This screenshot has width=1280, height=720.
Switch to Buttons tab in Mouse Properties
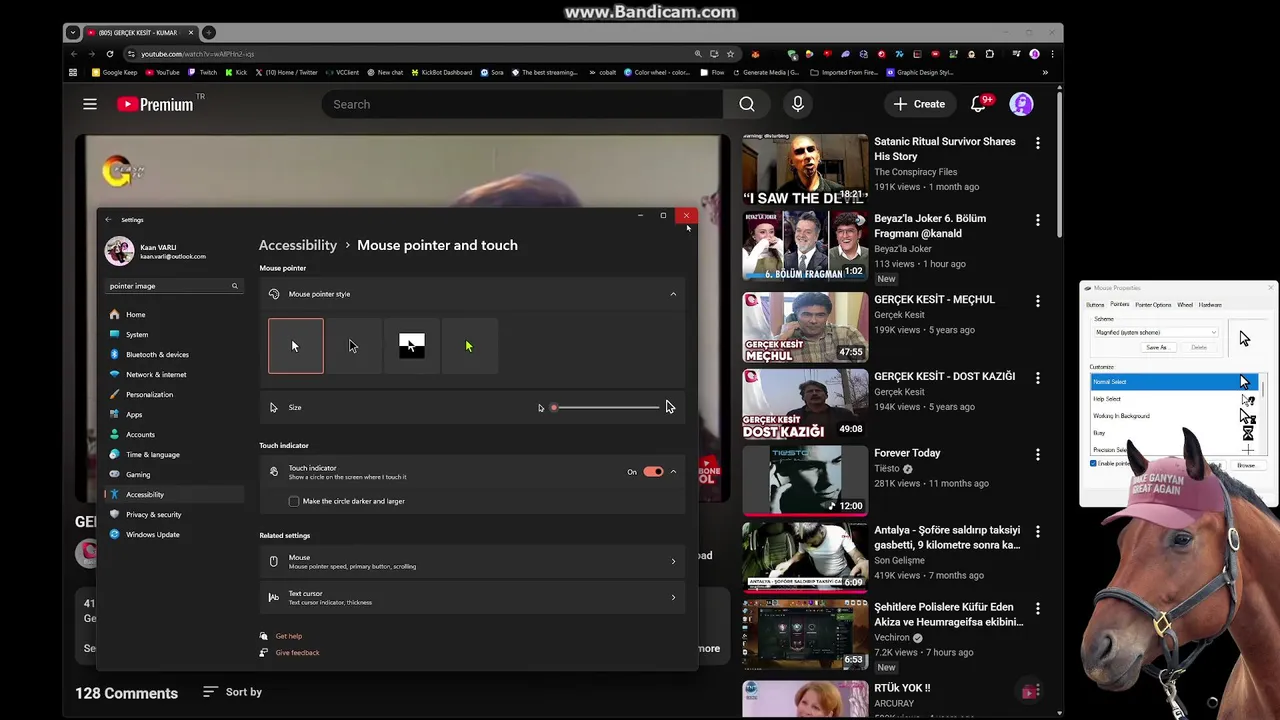pos(1096,305)
